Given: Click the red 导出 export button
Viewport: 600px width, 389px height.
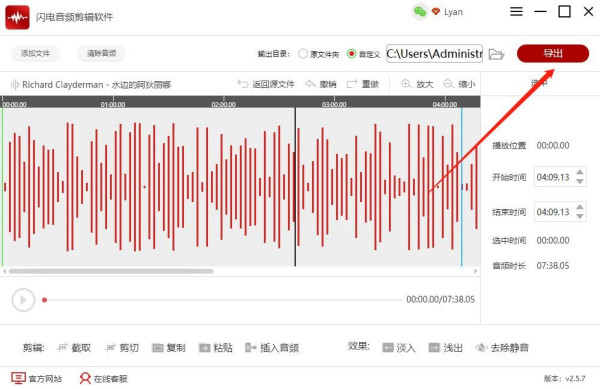Looking at the screenshot, I should tap(553, 53).
